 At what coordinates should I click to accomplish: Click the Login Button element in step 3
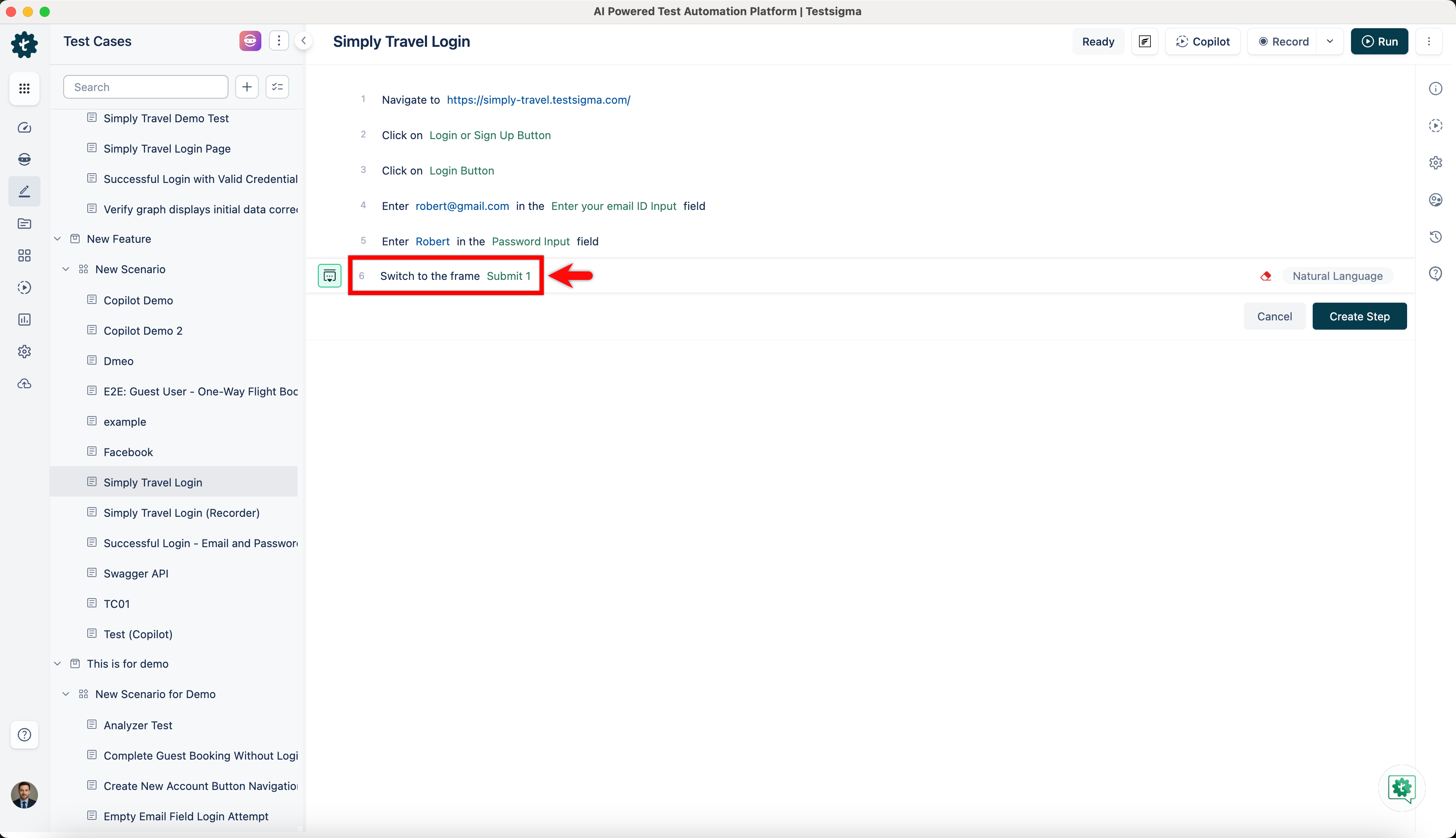tap(462, 171)
